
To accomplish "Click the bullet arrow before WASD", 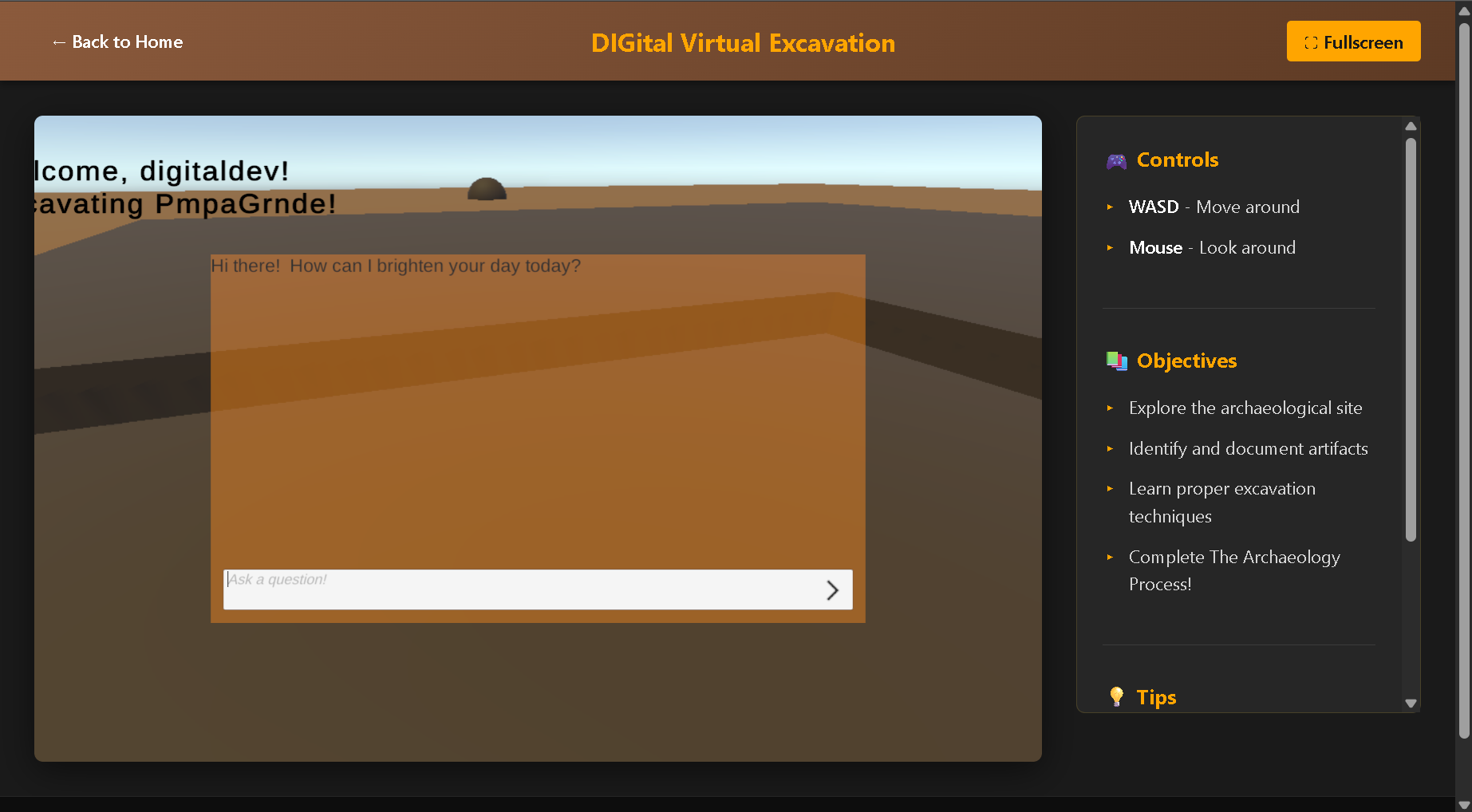I will coord(1110,207).
